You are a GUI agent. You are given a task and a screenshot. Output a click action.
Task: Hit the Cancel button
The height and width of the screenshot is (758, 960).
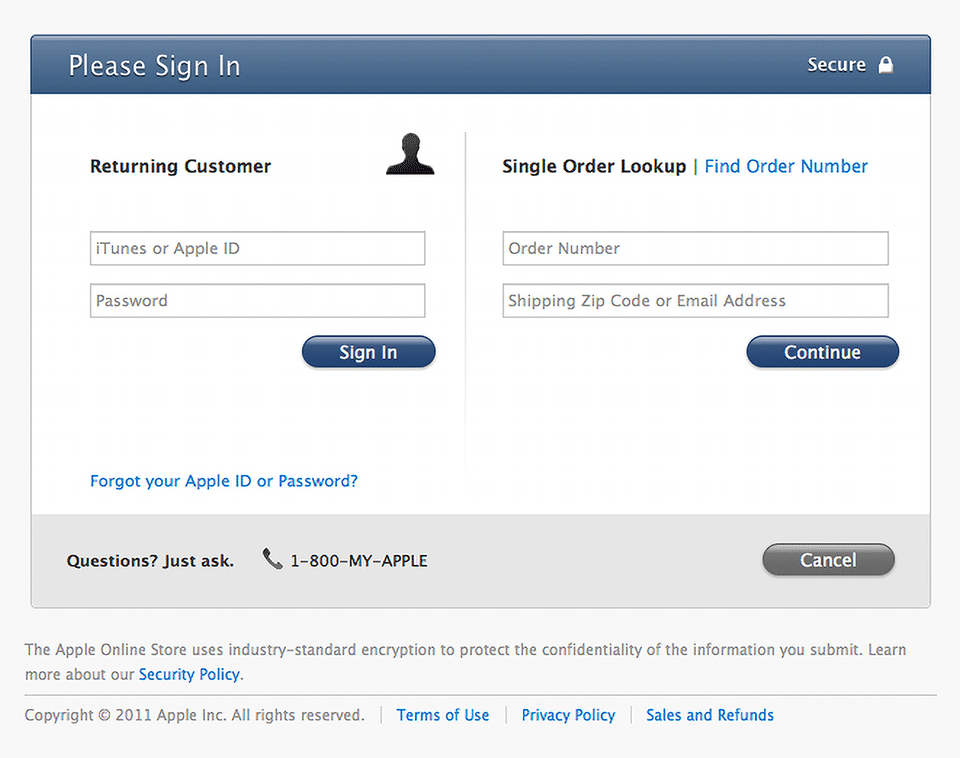[828, 560]
